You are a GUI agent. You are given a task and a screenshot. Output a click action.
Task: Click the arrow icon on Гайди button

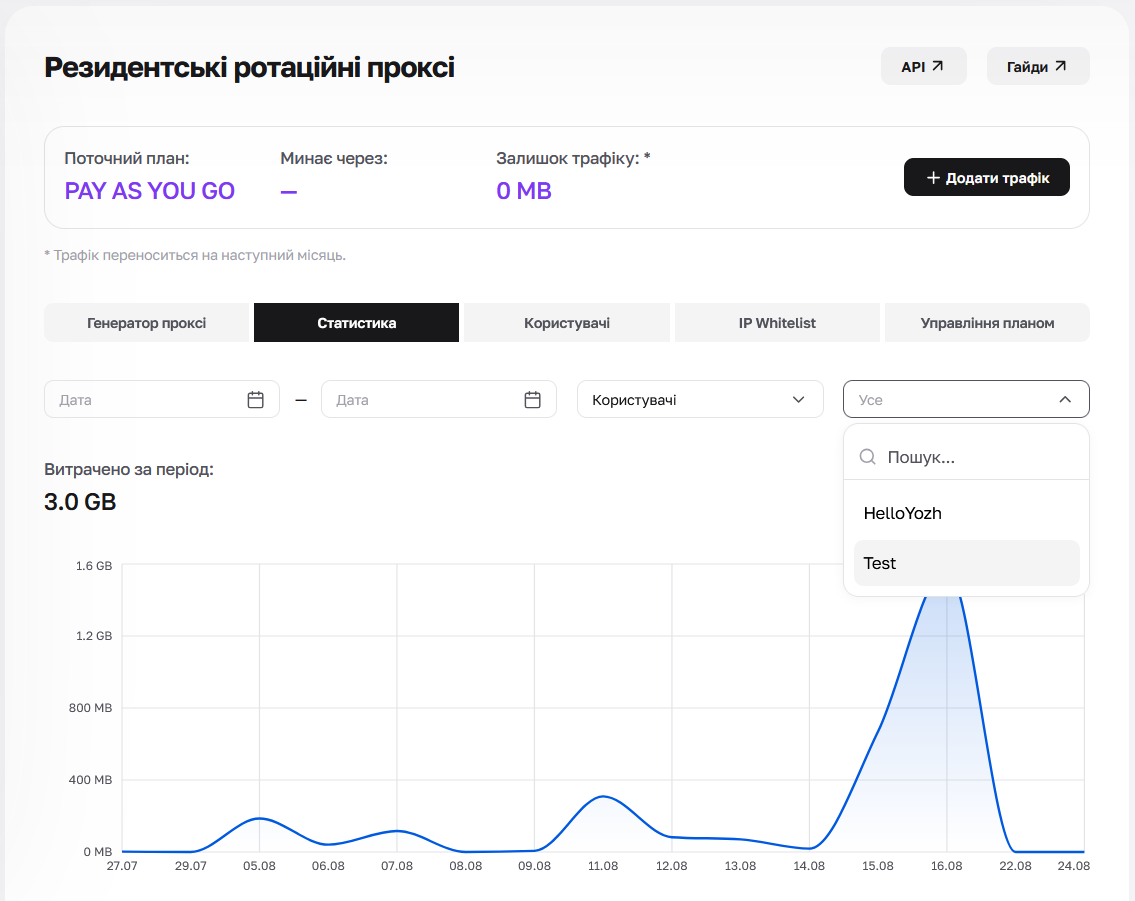click(1060, 66)
